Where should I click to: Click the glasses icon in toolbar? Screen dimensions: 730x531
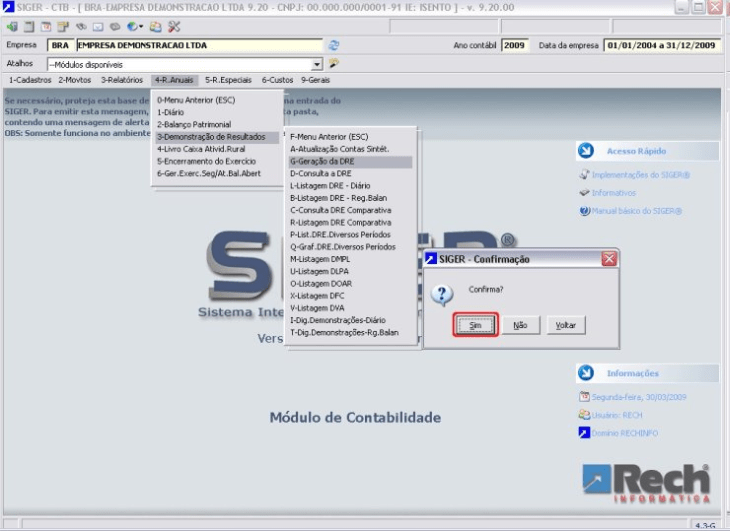pos(81,27)
